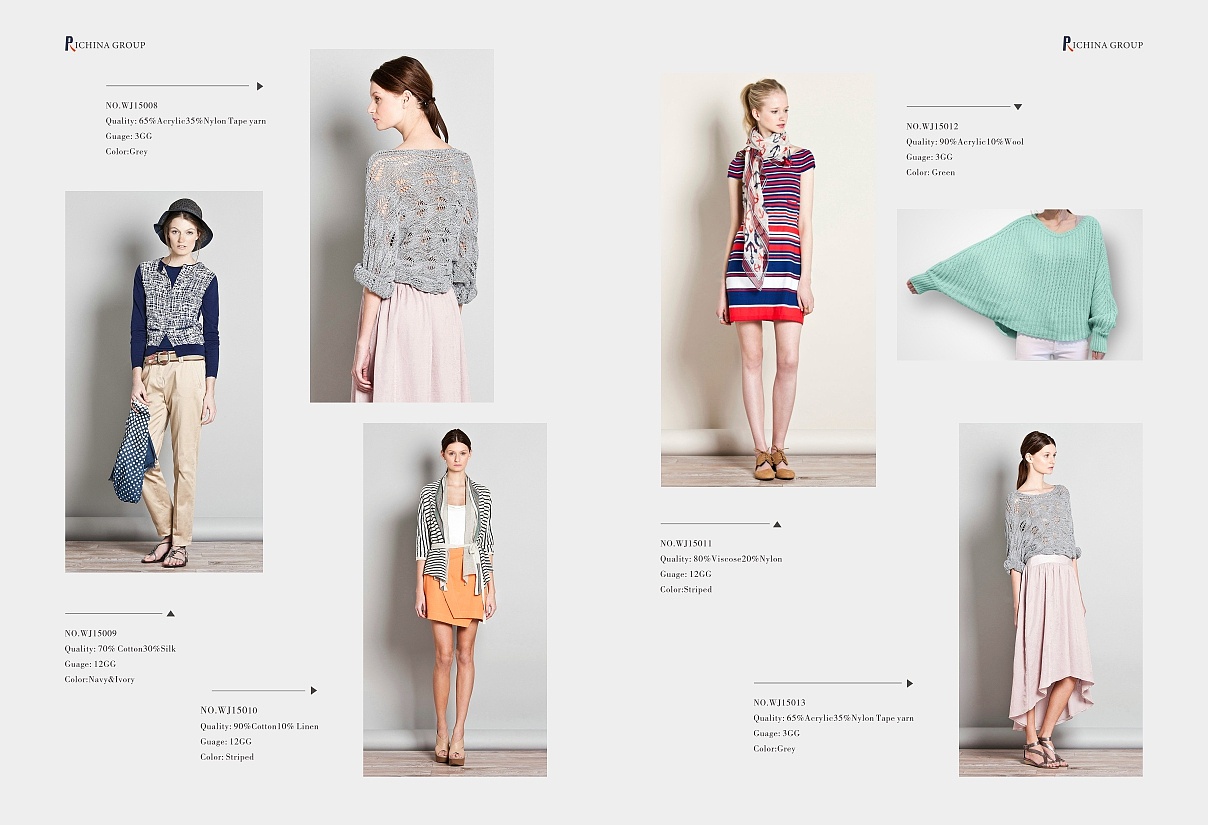Click the Richina Group logo at top left

pyautogui.click(x=103, y=43)
